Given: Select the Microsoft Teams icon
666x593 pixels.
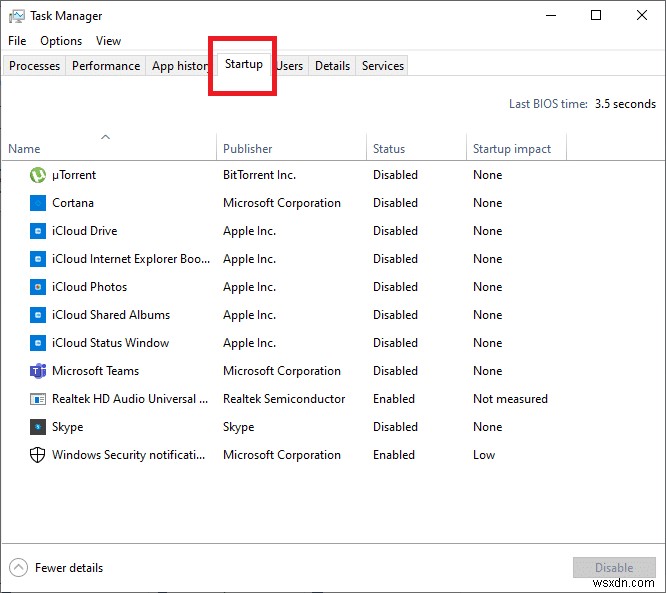Looking at the screenshot, I should click(x=38, y=371).
